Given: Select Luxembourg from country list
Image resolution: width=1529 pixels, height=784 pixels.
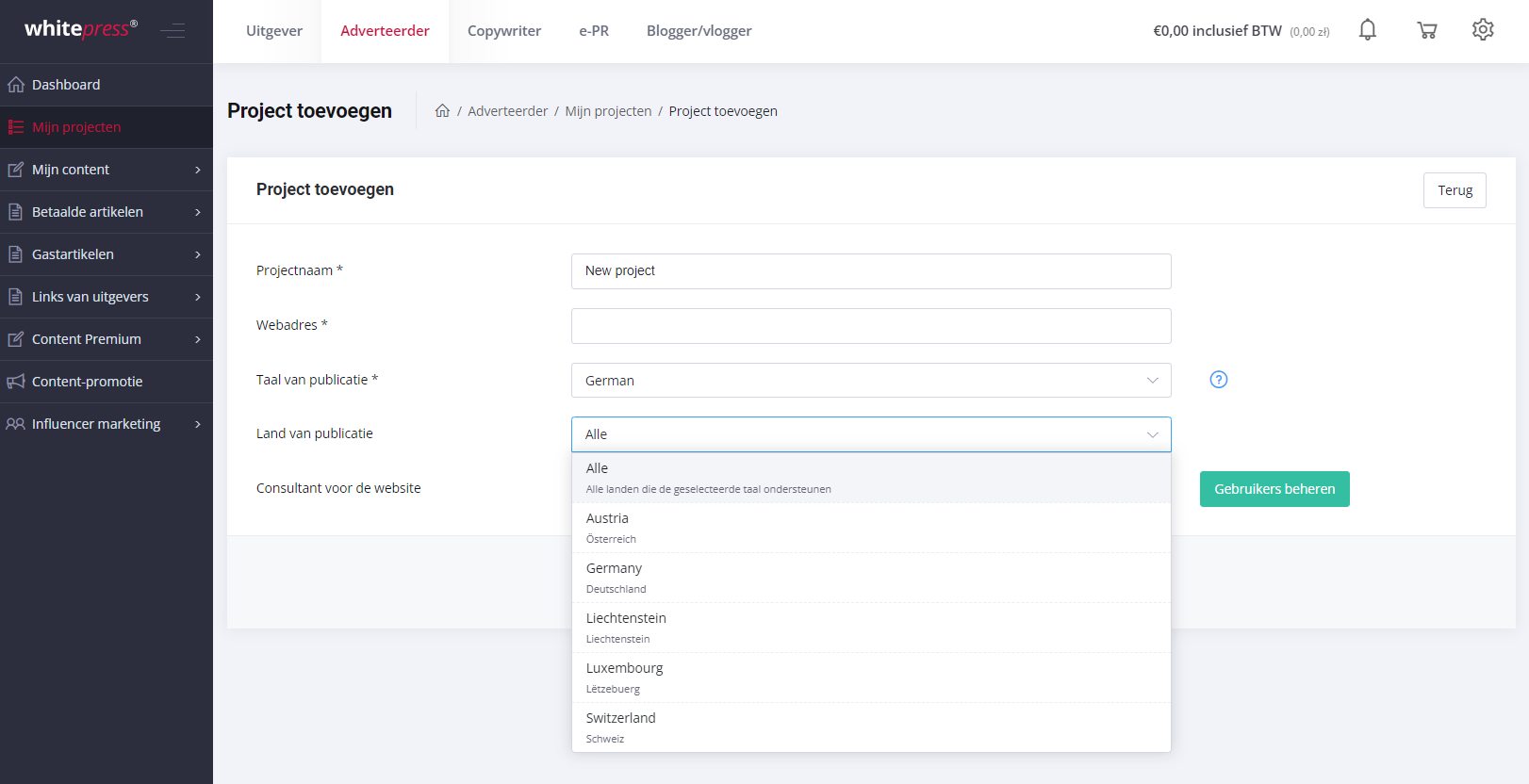Looking at the screenshot, I should pos(871,678).
